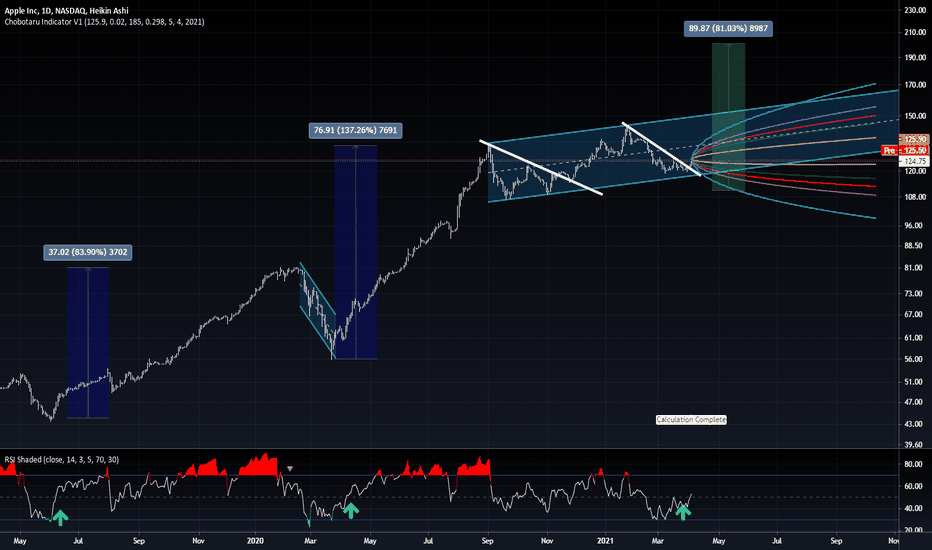Click 60.00 on the RSI scale

pos(913,486)
